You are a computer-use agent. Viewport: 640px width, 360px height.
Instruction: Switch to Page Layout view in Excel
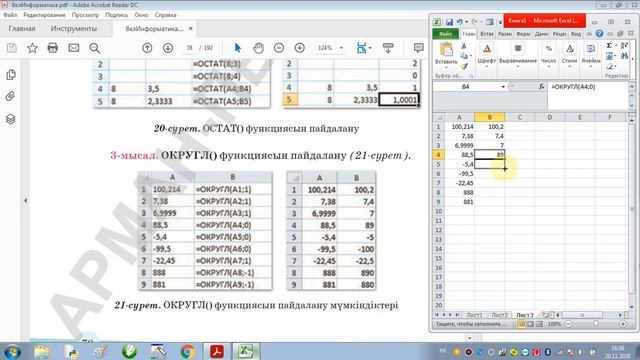point(530,324)
